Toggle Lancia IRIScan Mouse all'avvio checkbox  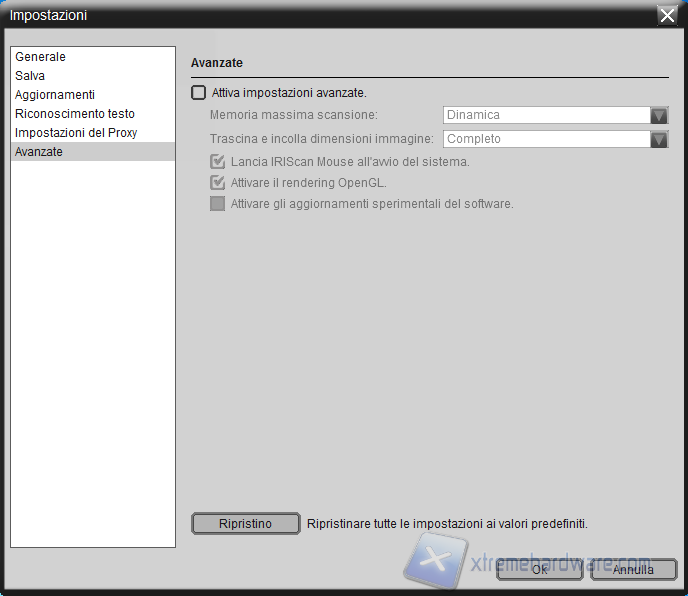217,161
